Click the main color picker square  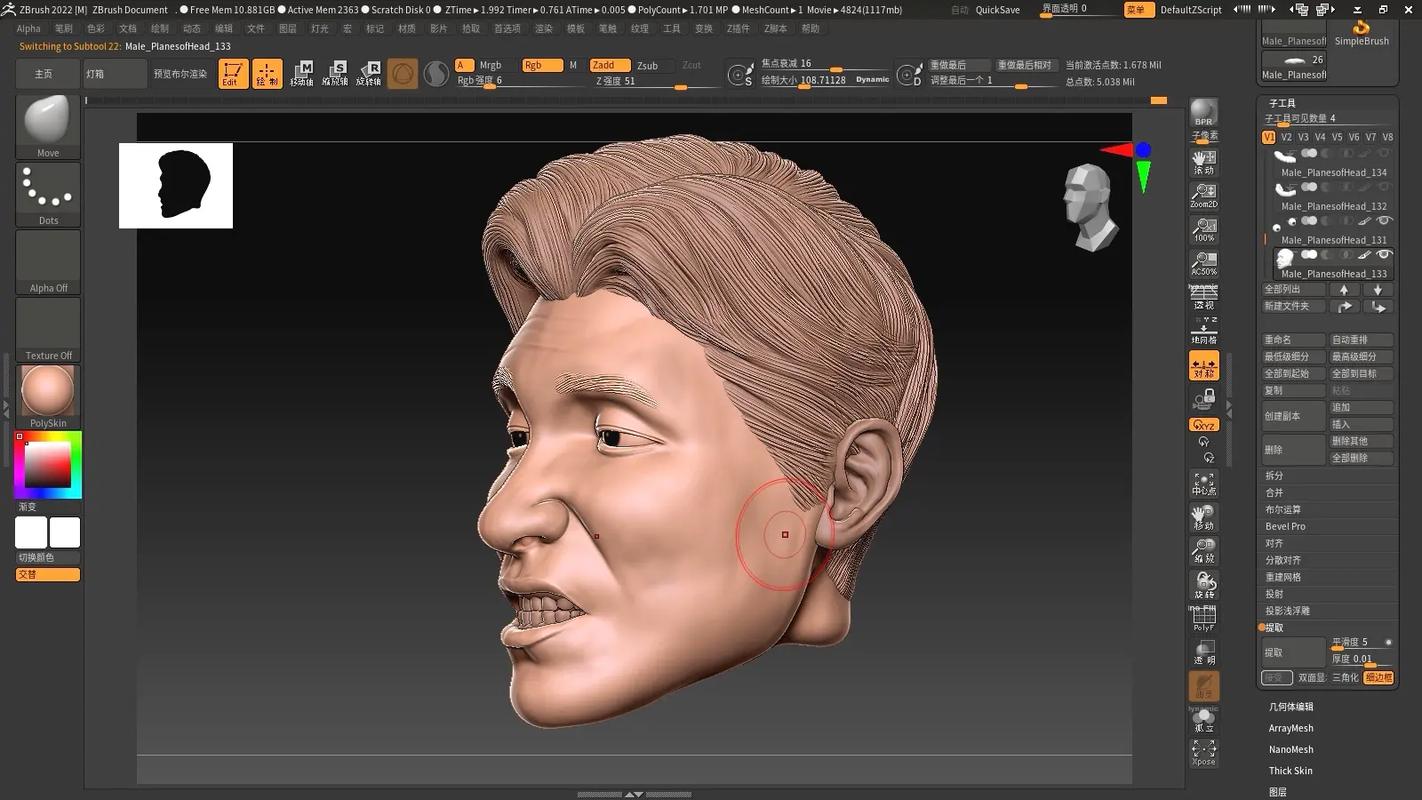pyautogui.click(x=48, y=464)
